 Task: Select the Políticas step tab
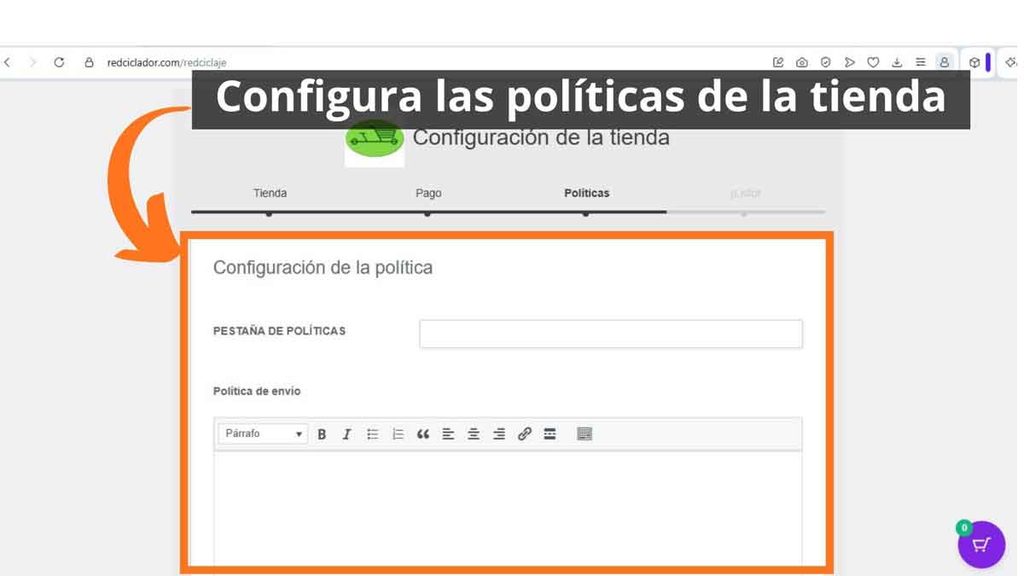(586, 193)
